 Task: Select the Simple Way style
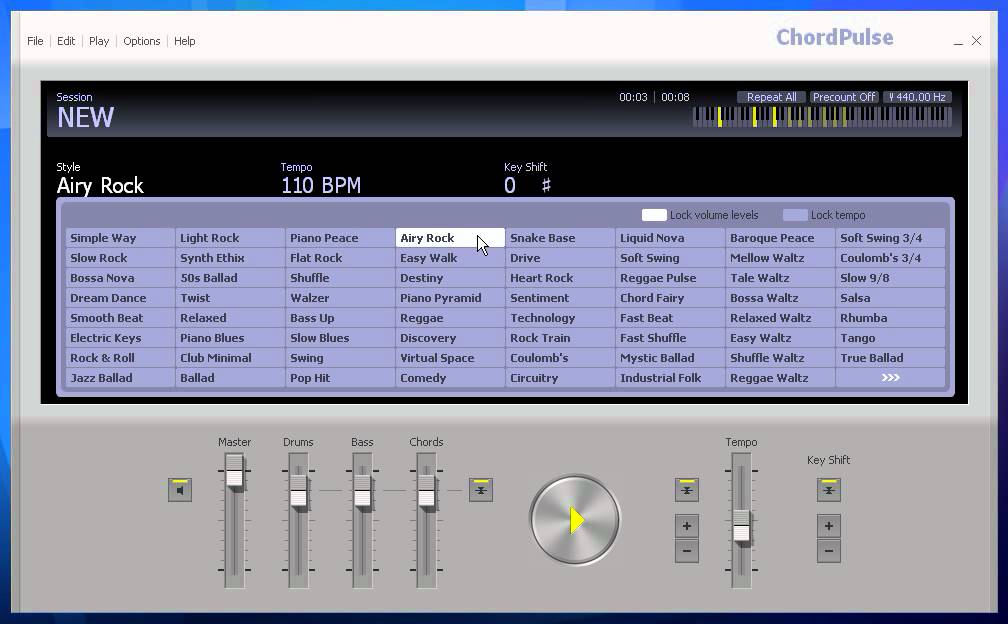point(120,238)
